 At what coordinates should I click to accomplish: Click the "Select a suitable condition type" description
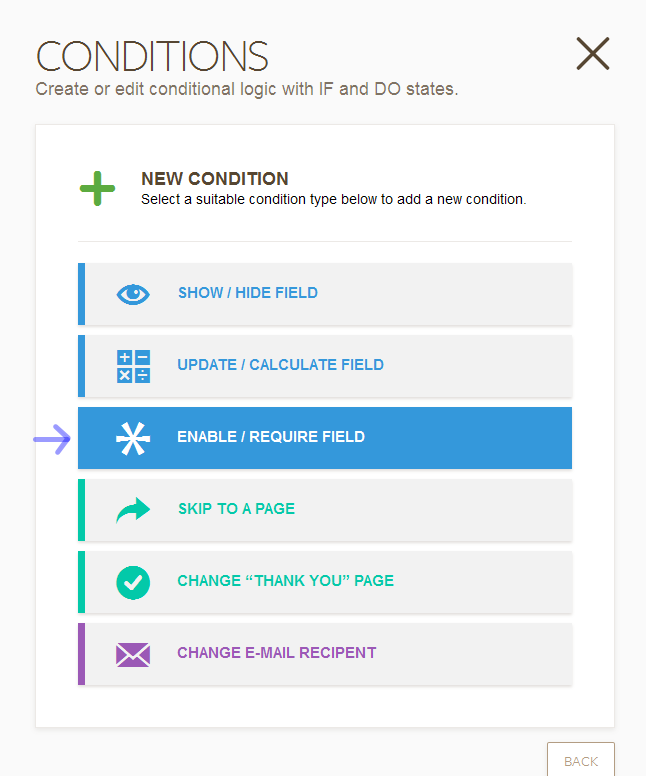pos(333,199)
